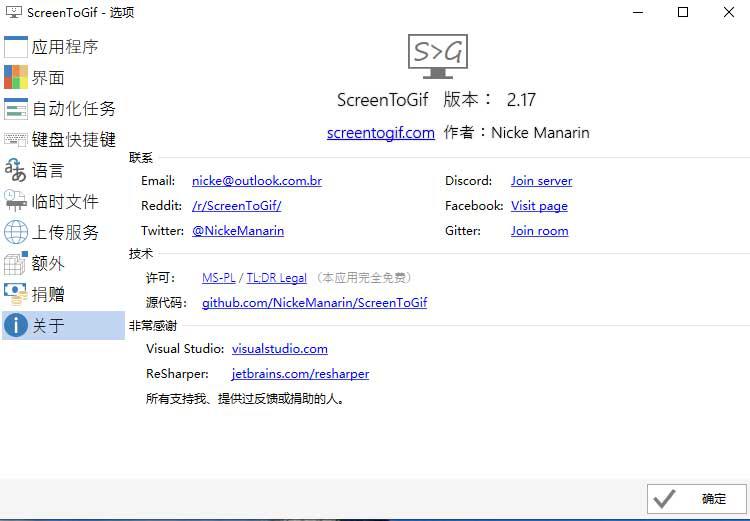Minimize the options window
750x521 pixels.
(x=638, y=12)
